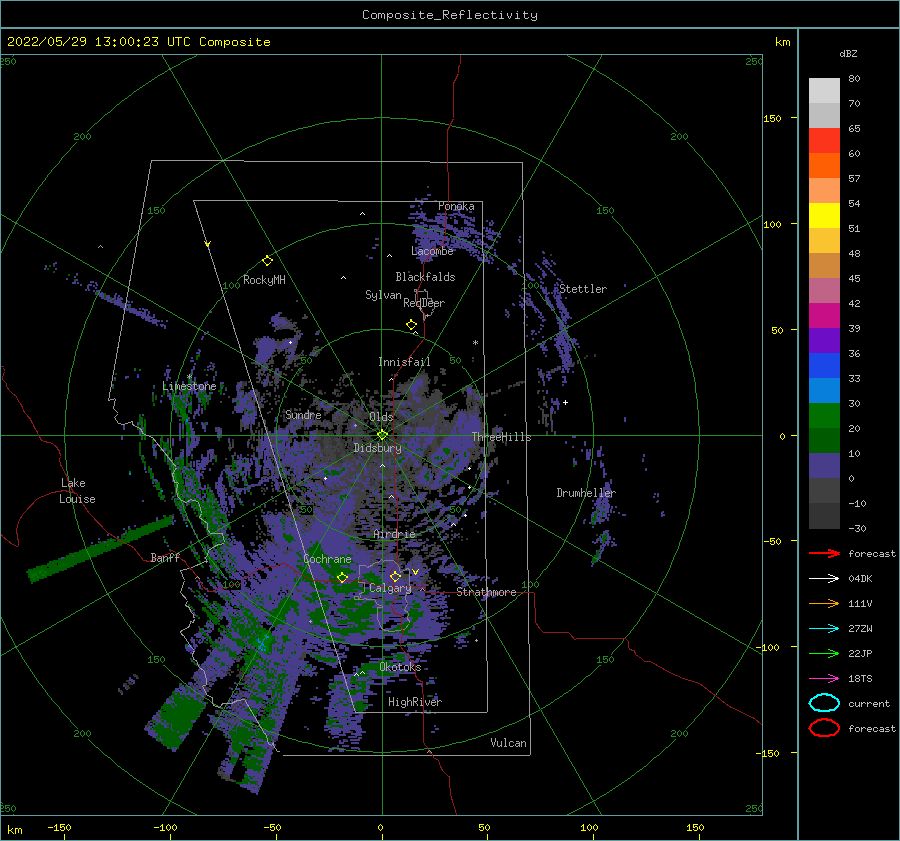Click the 'Innisfail' city label
The width and height of the screenshot is (900, 841).
404,362
